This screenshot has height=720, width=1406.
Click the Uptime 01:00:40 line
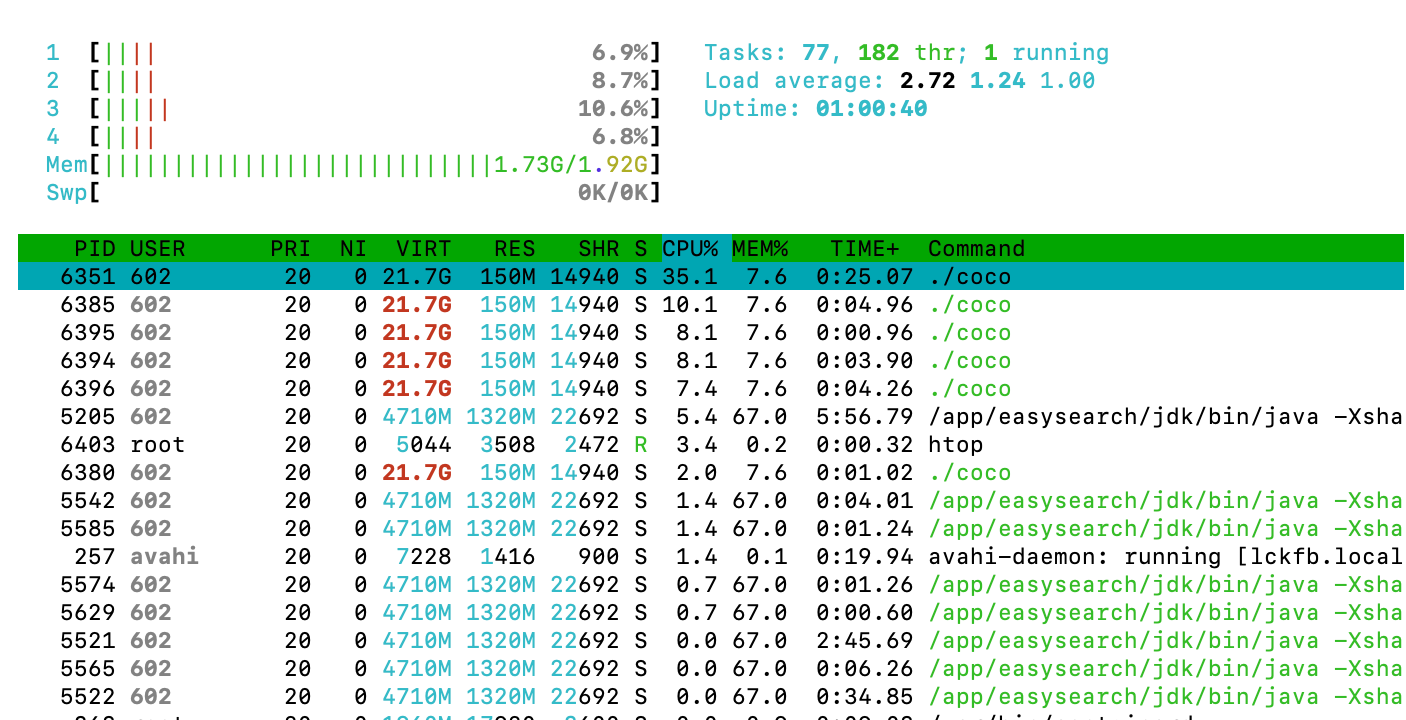point(815,108)
